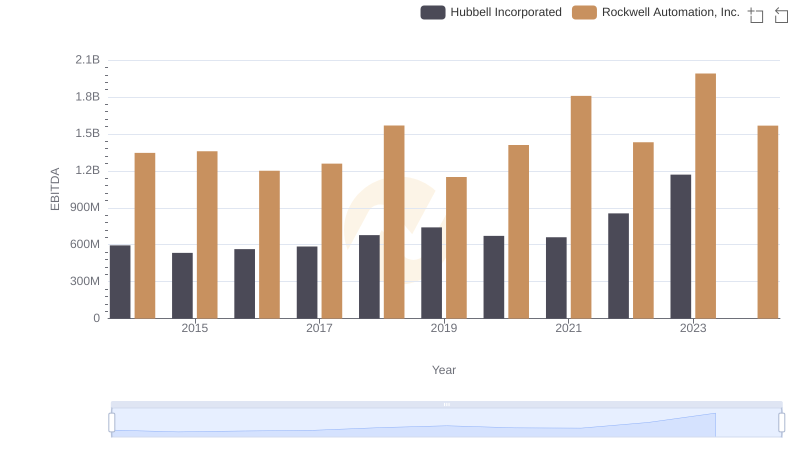The image size is (800, 461).
Task: Select the 2018 Rockwell Automation bar
Action: pos(394,222)
